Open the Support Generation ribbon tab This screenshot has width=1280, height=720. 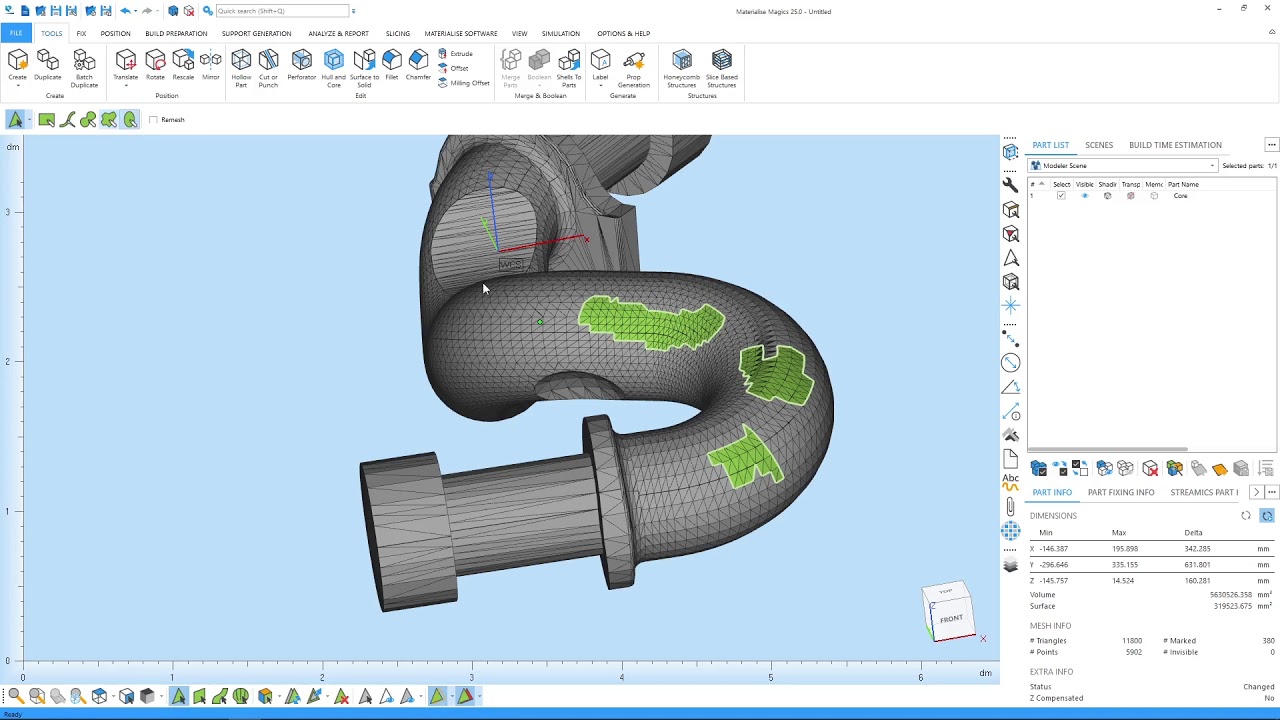point(256,34)
